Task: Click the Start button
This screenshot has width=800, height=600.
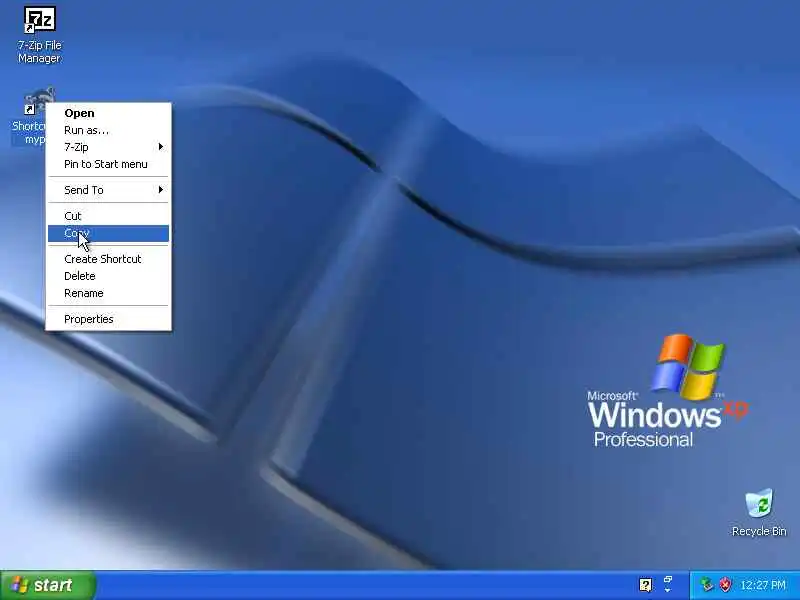Action: click(47, 585)
